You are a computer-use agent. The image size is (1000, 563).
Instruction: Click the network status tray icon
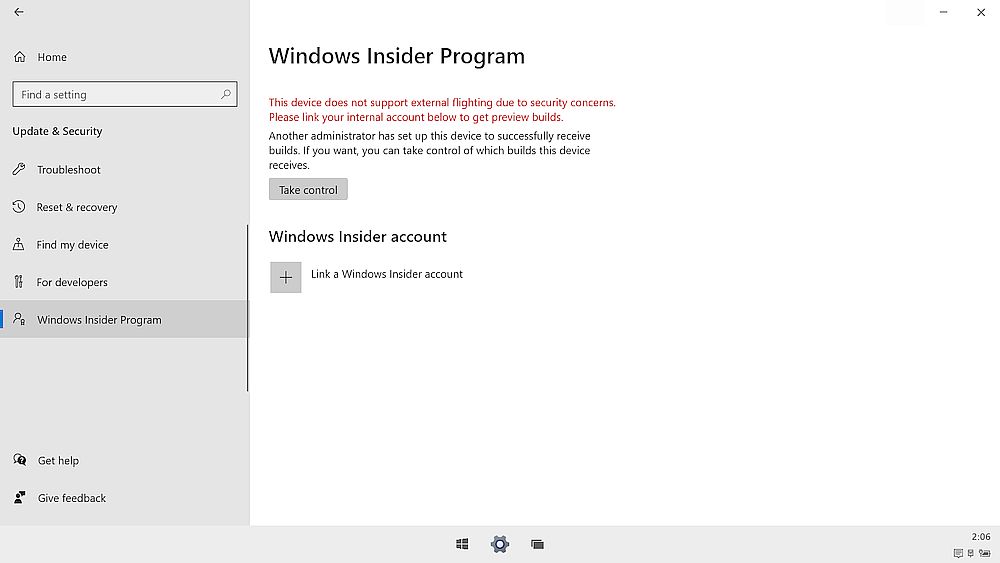coord(971,553)
